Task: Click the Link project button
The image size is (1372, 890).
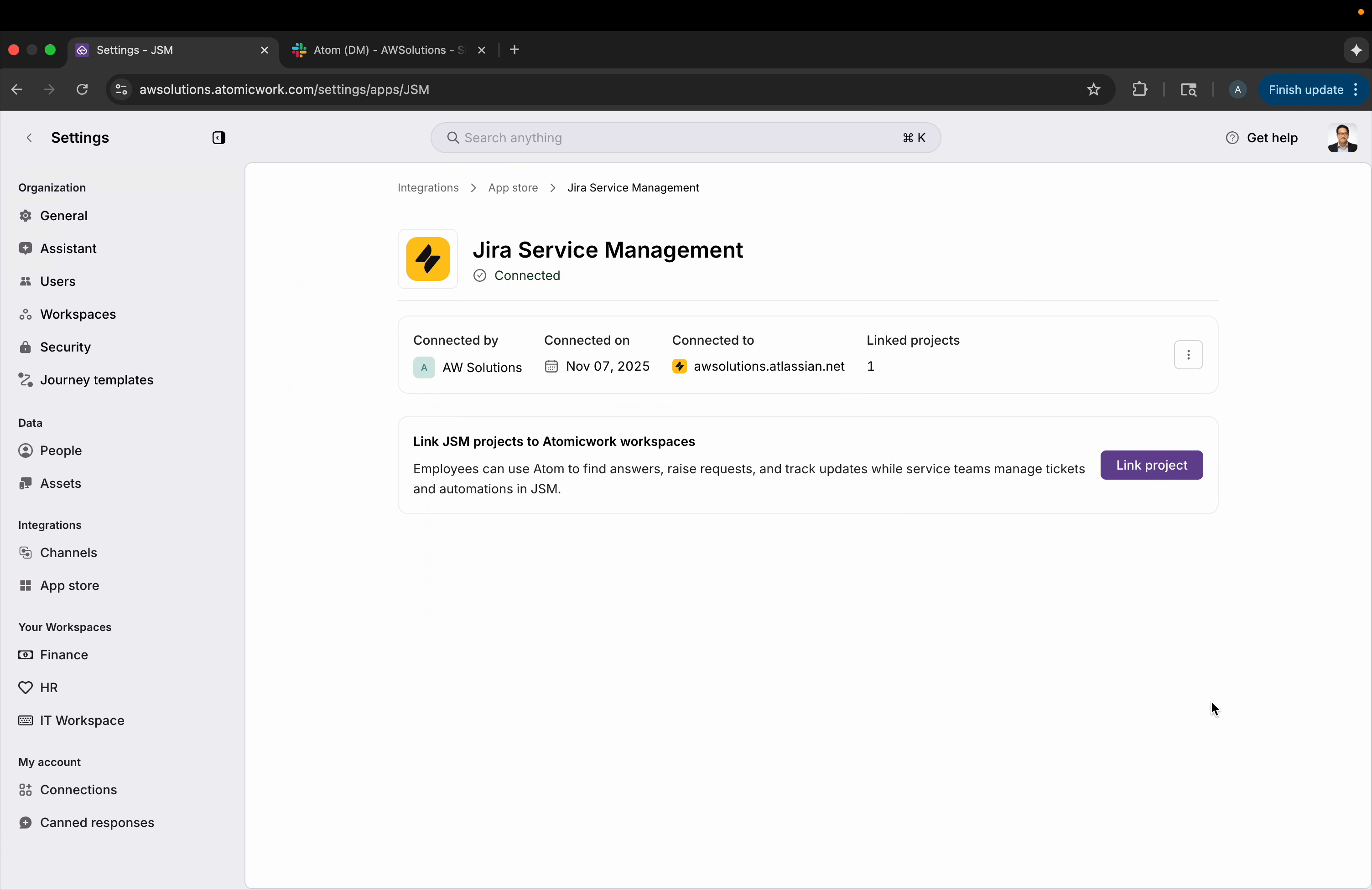Action: click(1151, 465)
